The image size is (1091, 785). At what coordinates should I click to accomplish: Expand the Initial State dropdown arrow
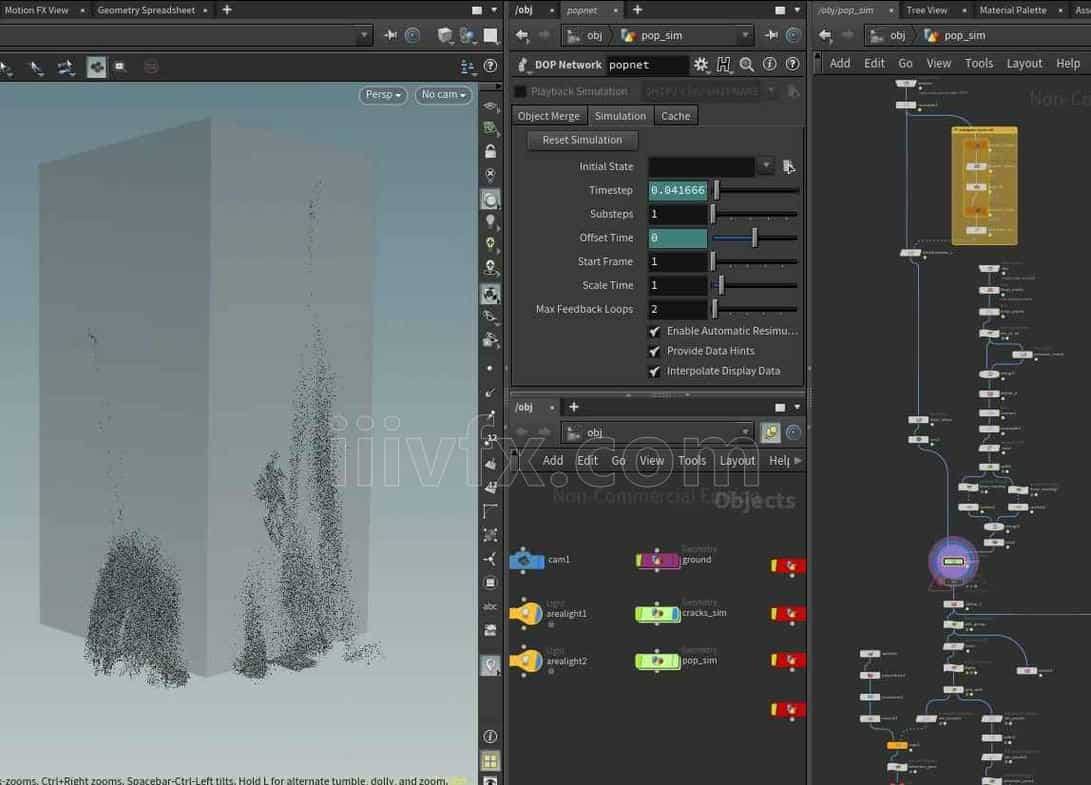[x=765, y=166]
